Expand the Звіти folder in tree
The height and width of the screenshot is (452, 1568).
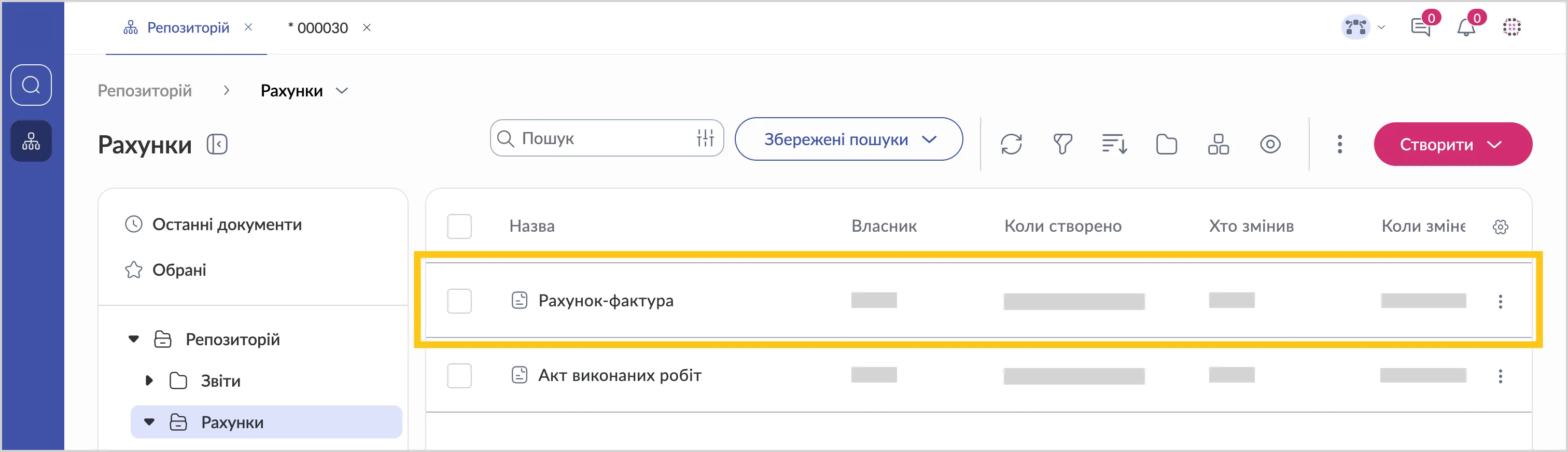[149, 381]
